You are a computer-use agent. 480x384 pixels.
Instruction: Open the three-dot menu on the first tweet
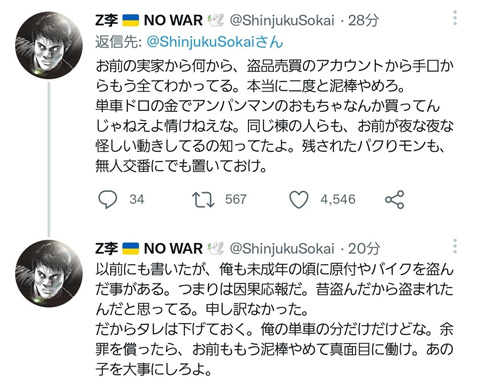(455, 18)
